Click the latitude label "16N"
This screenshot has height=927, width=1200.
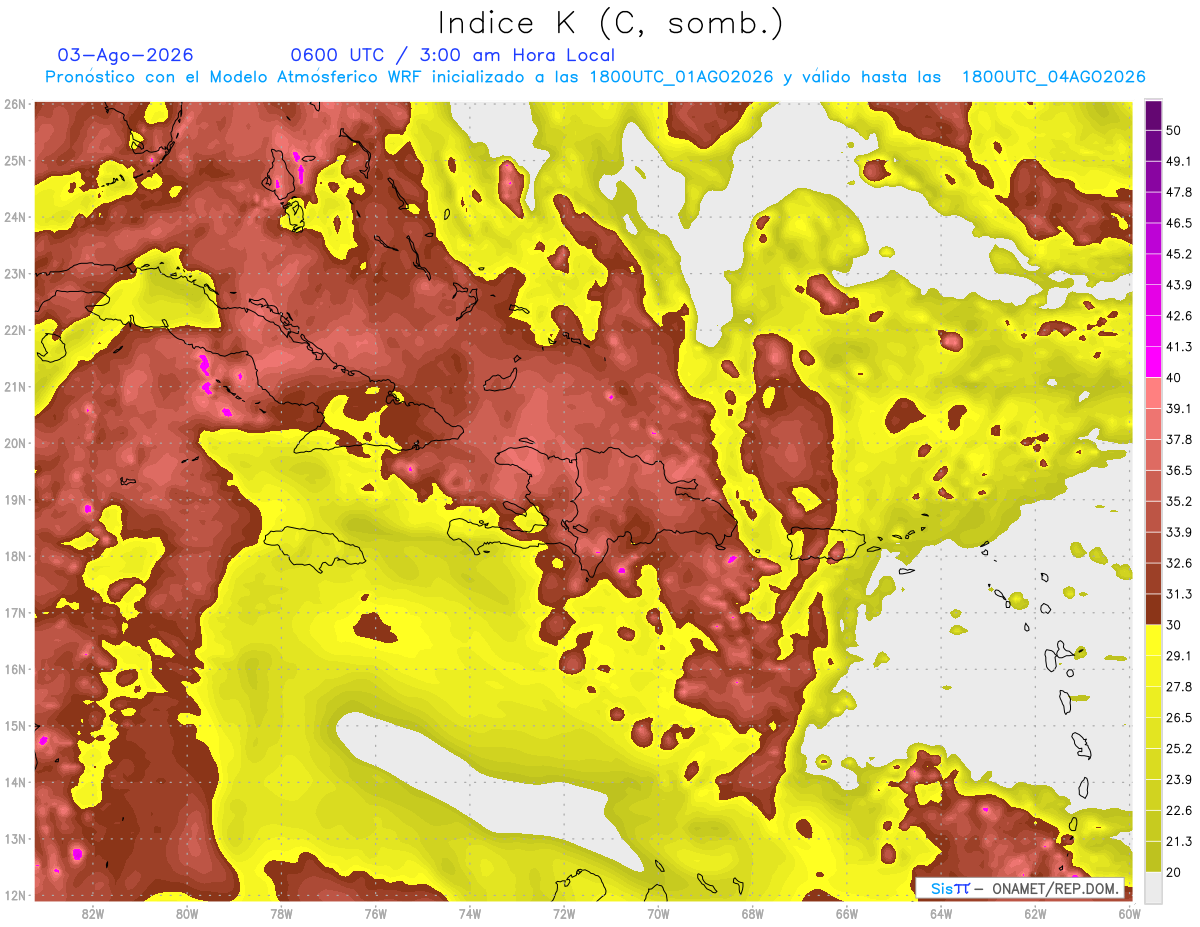point(15,669)
